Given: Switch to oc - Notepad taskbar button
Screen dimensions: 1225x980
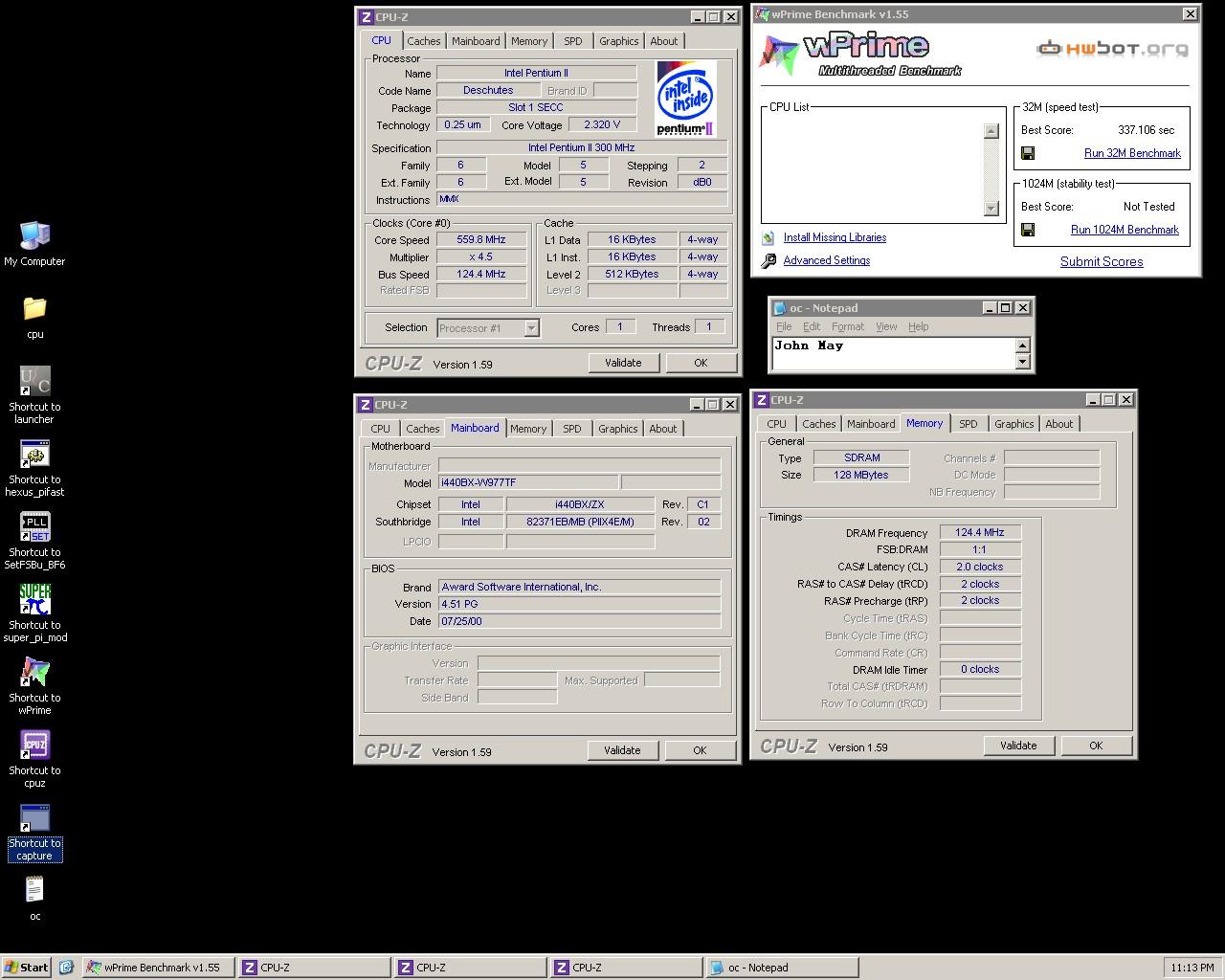Looking at the screenshot, I should [781, 968].
